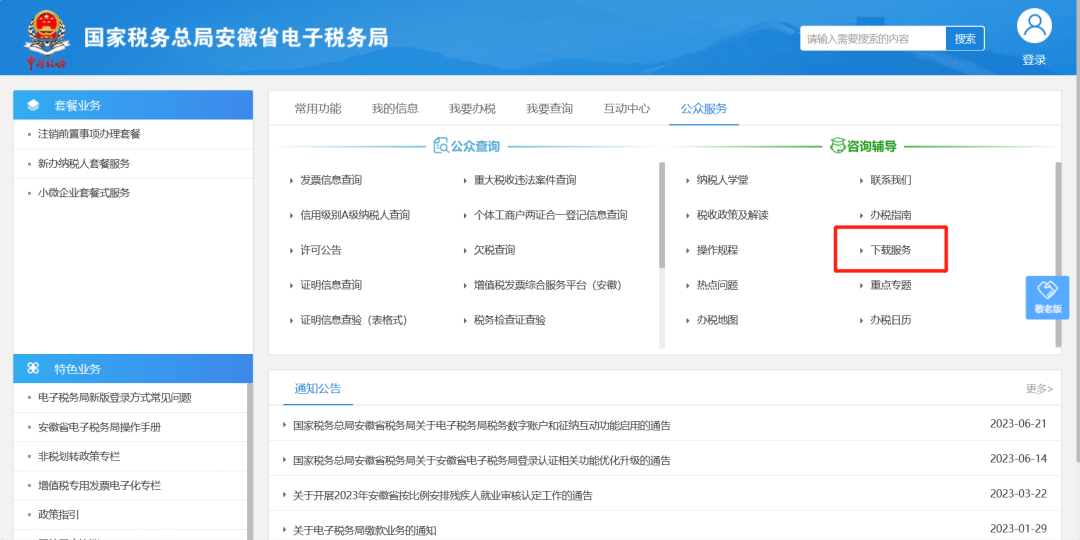Click the date 2023-06-21
This screenshot has height=540, width=1080.
1018,423
